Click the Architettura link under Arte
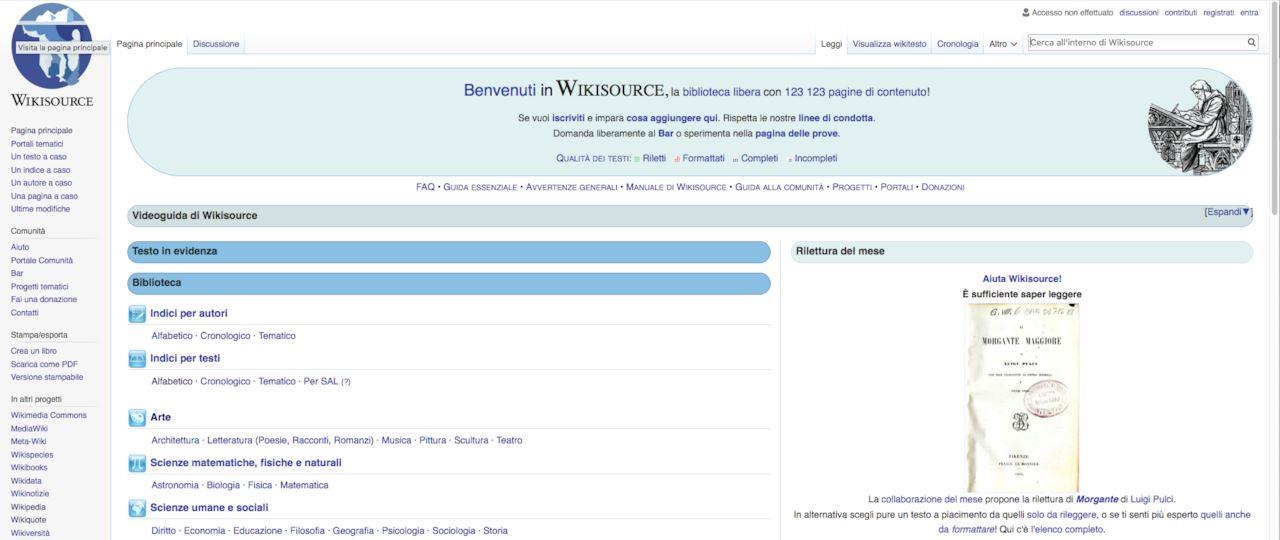This screenshot has width=1280, height=540. point(175,440)
